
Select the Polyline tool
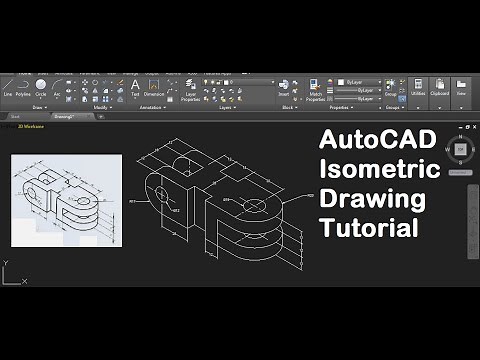point(23,88)
